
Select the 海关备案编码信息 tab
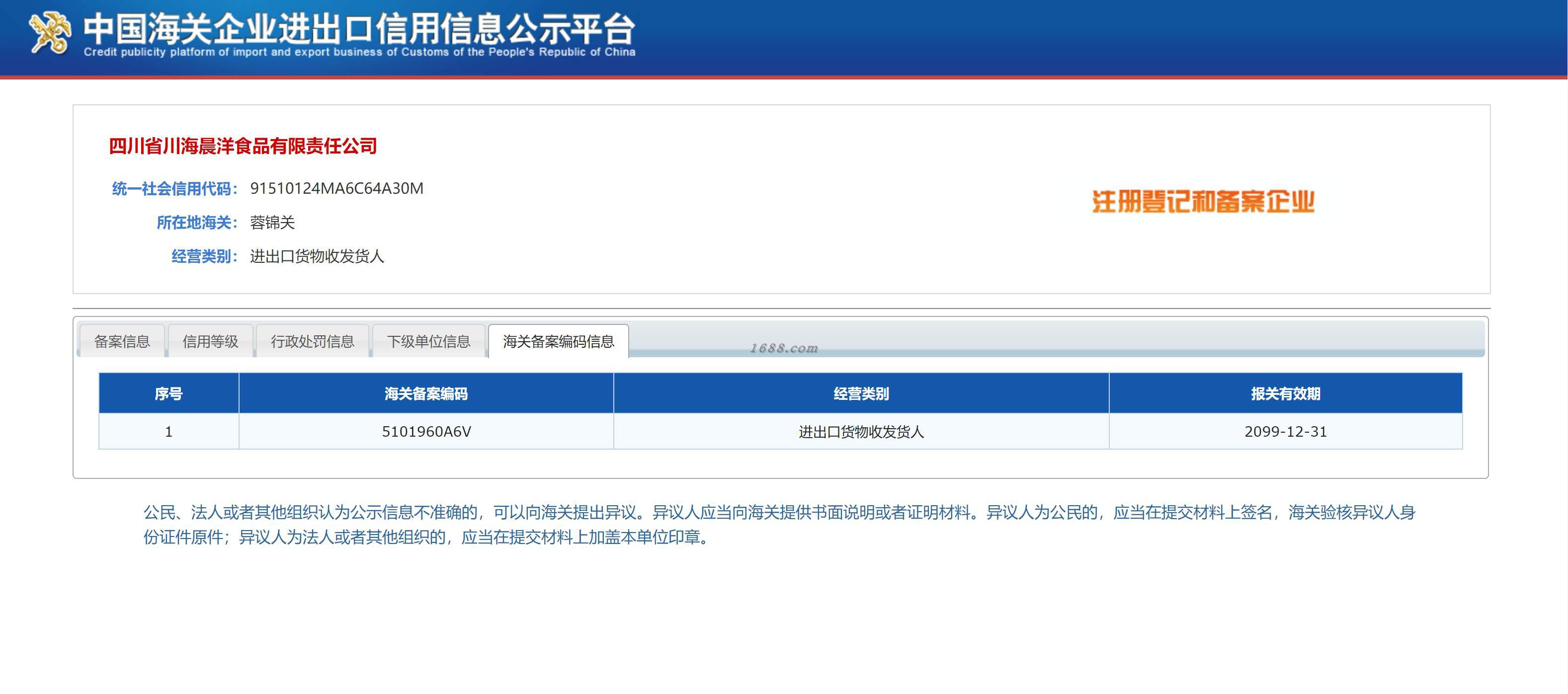(558, 341)
